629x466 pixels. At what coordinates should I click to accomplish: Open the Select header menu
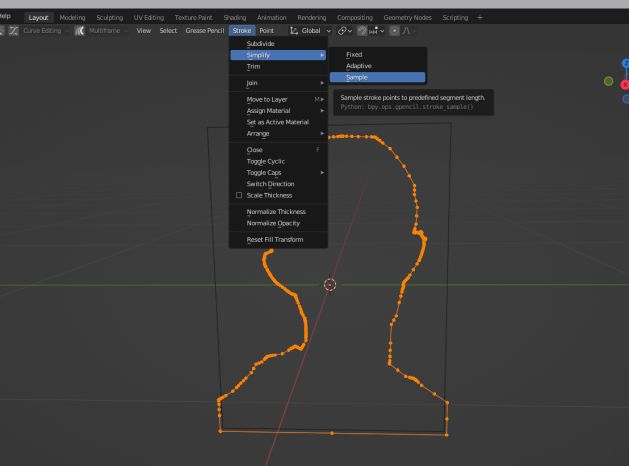pyautogui.click(x=168, y=30)
